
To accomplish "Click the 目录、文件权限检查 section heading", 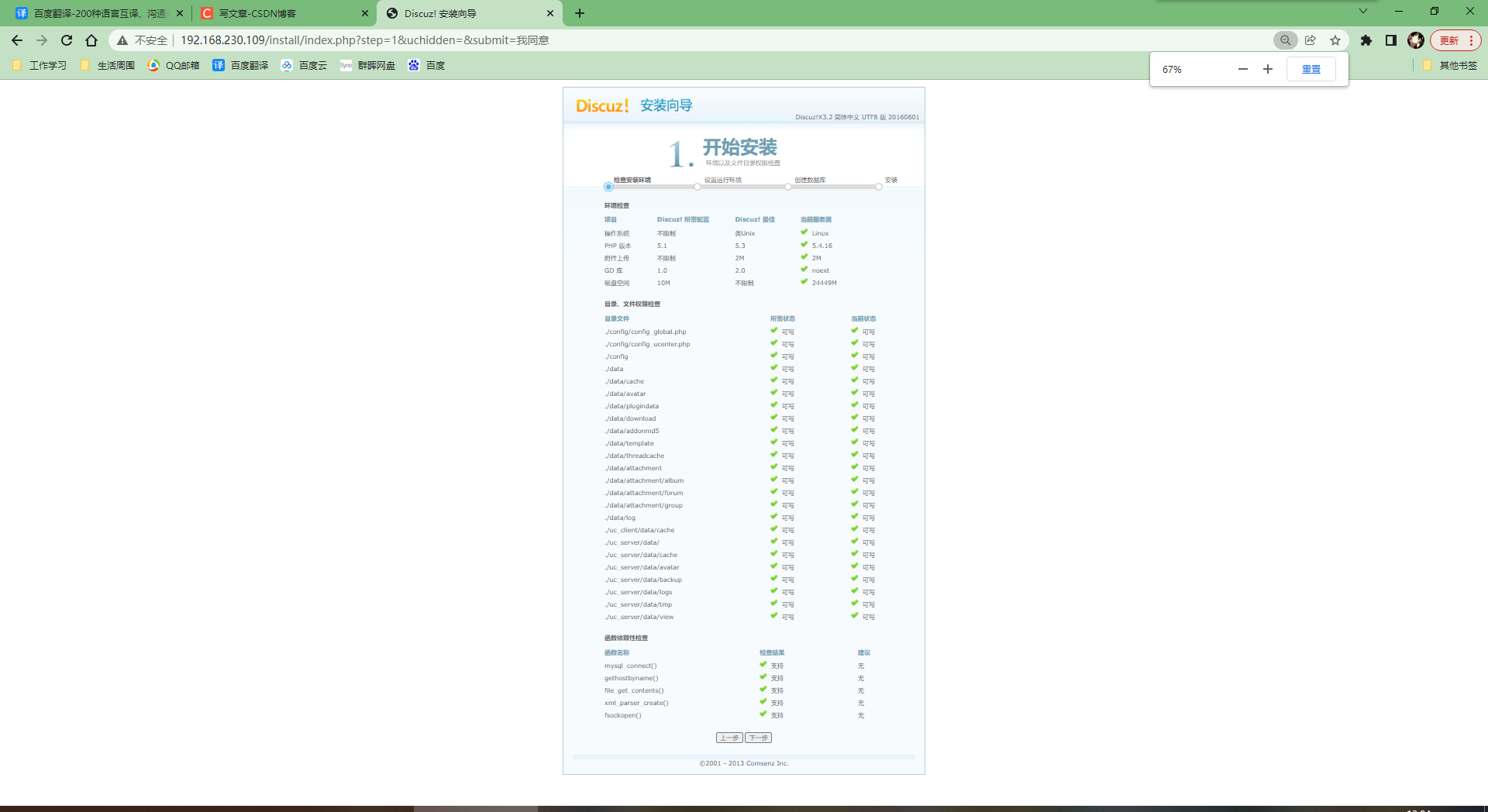I will point(632,304).
